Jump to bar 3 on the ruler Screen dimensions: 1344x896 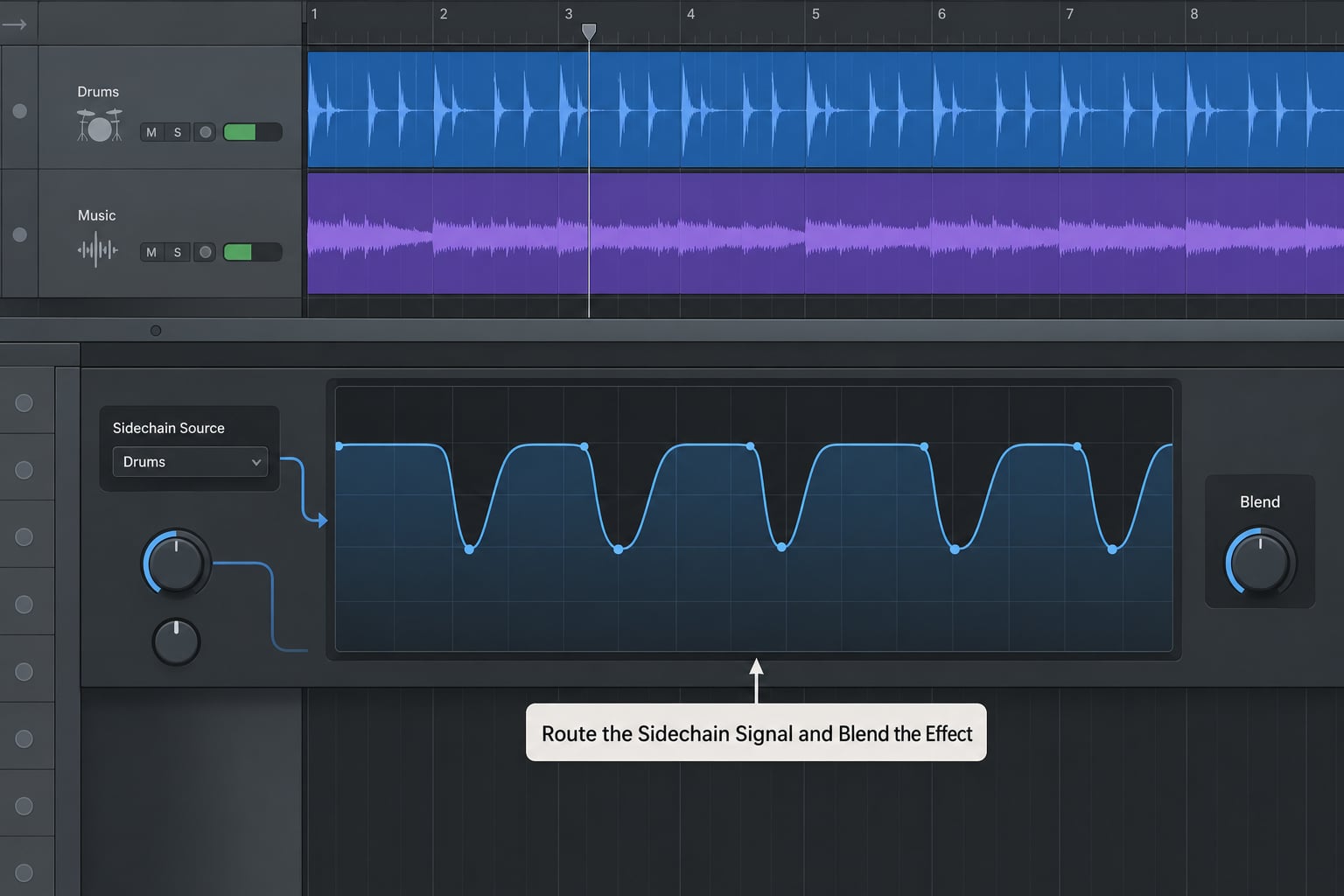pyautogui.click(x=569, y=14)
